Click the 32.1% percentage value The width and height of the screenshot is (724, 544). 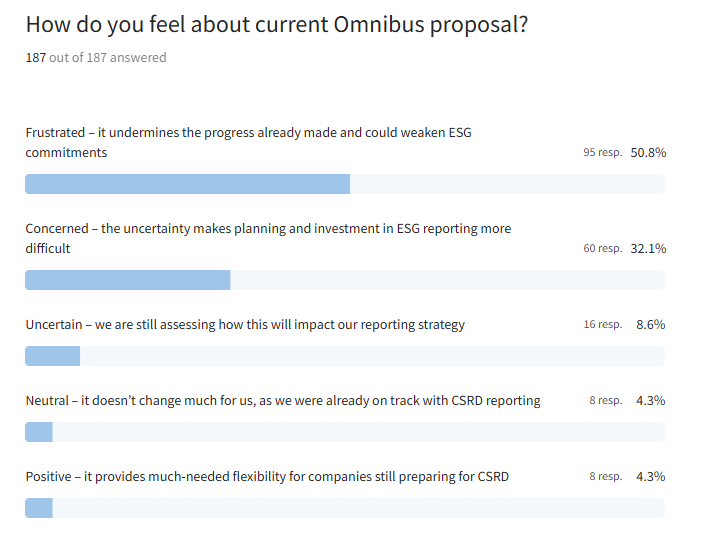point(648,248)
